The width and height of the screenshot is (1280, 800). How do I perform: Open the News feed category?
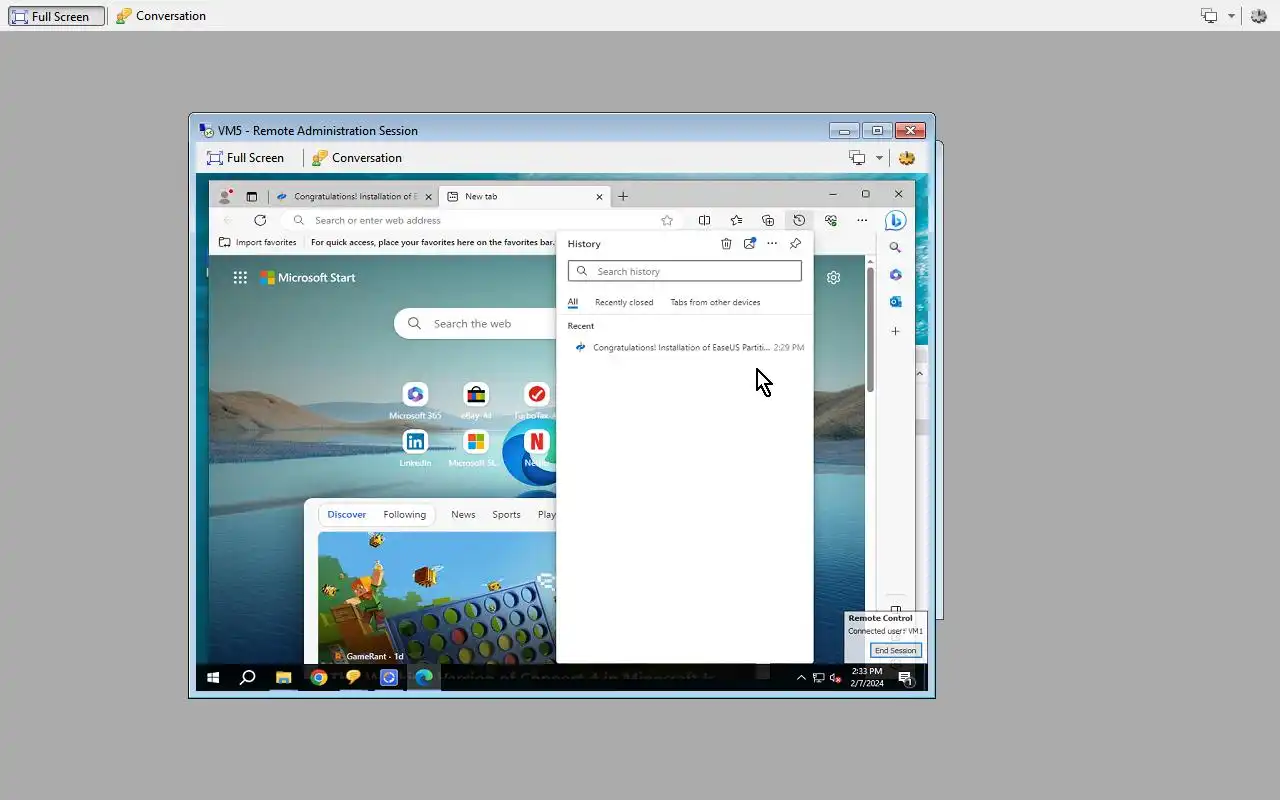(x=463, y=515)
